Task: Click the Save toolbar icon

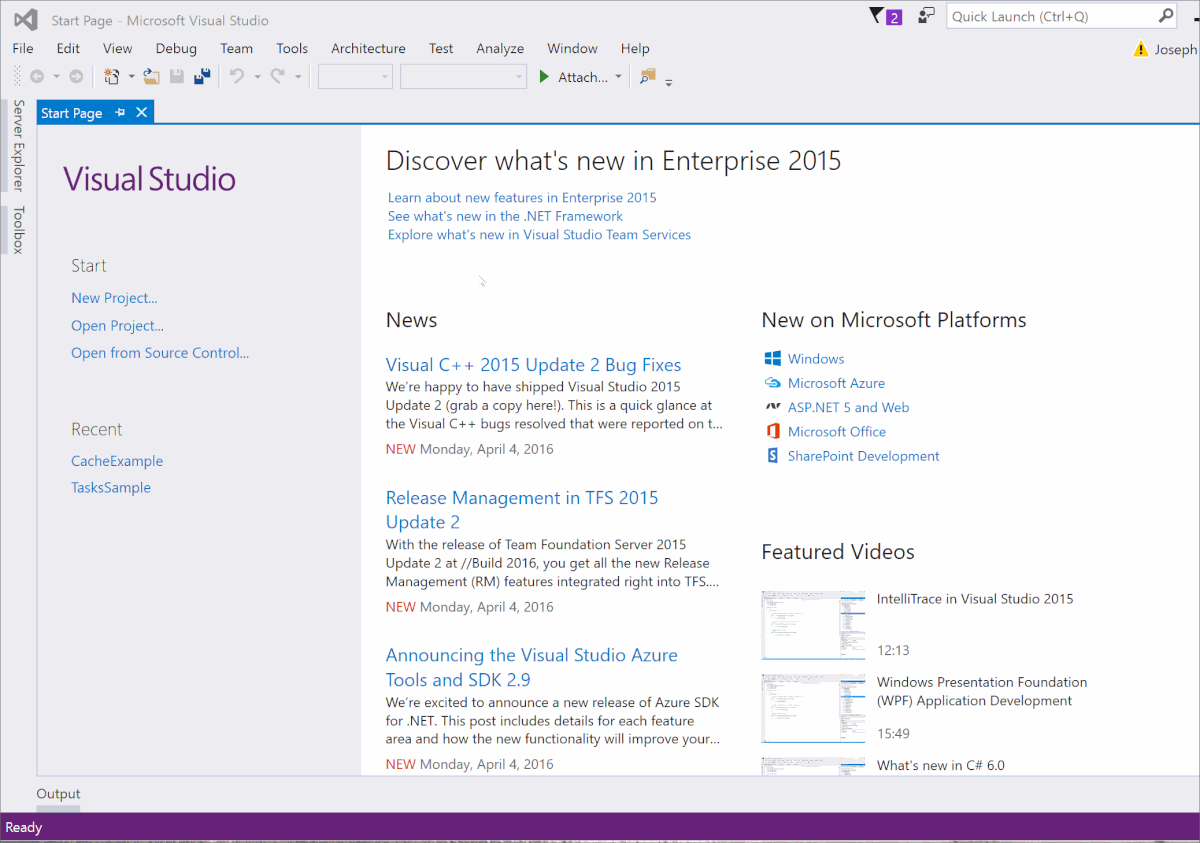Action: point(177,77)
